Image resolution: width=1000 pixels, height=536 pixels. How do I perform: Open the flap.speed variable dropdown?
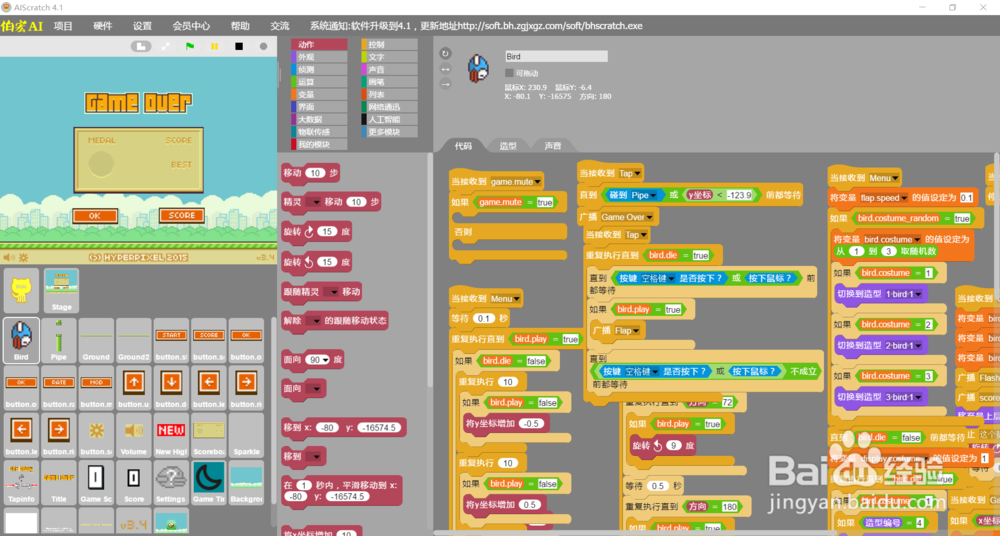903,198
